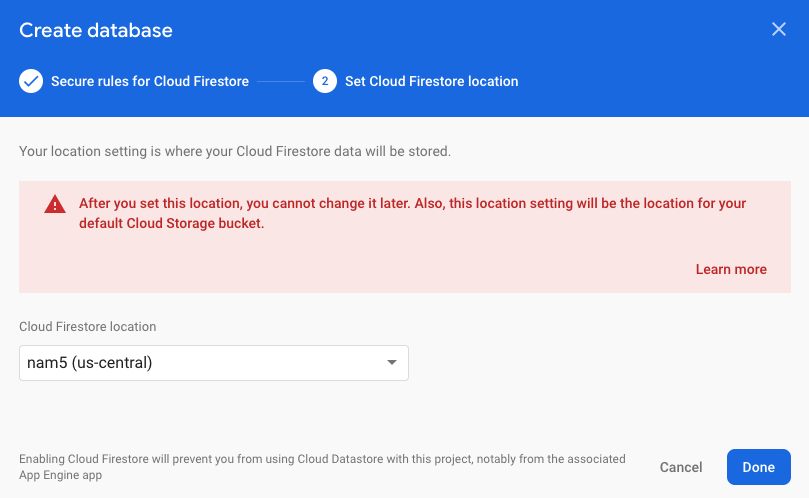This screenshot has height=498, width=809.
Task: Click the connector line between steps
Action: click(281, 81)
